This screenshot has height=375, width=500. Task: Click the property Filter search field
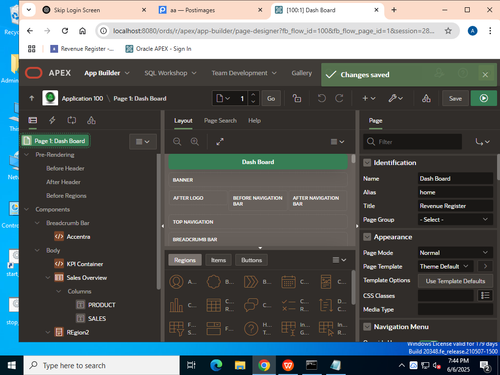pos(413,142)
